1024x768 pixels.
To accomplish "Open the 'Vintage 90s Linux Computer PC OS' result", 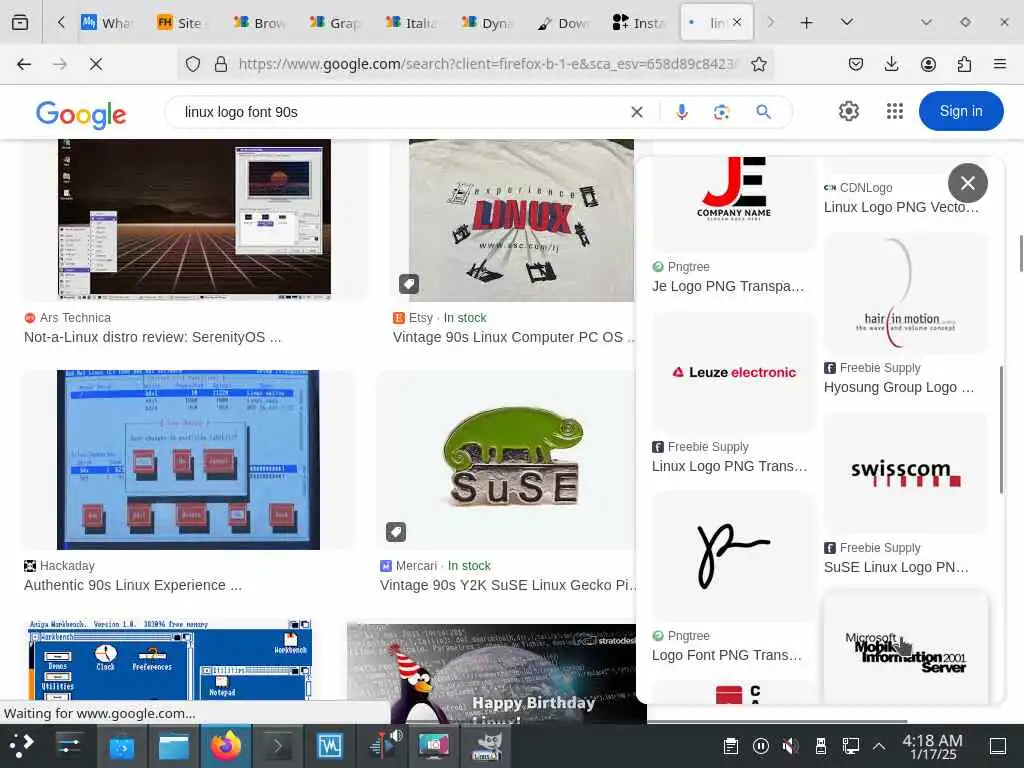I will click(x=513, y=338).
